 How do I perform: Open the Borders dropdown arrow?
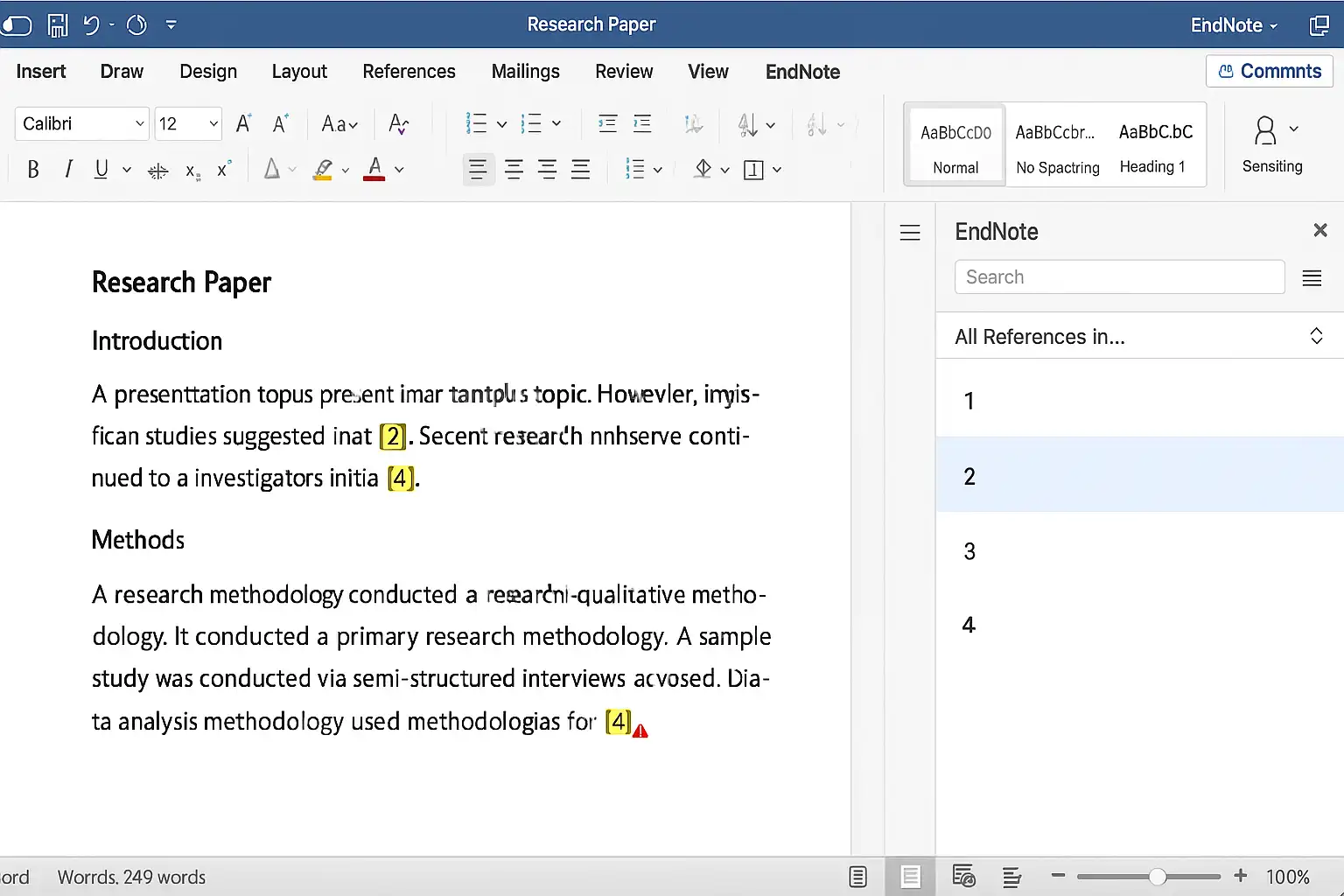(777, 170)
